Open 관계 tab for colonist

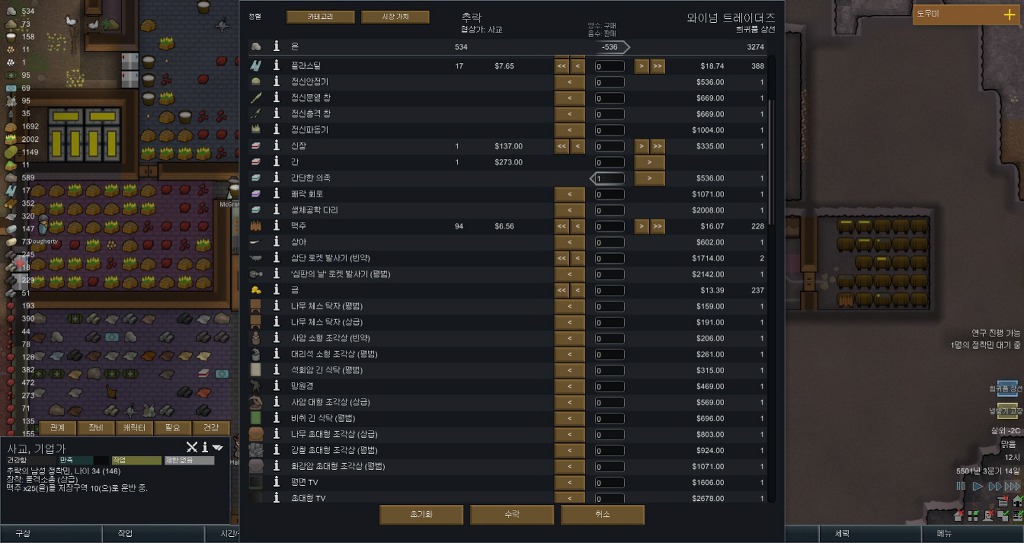coord(57,428)
